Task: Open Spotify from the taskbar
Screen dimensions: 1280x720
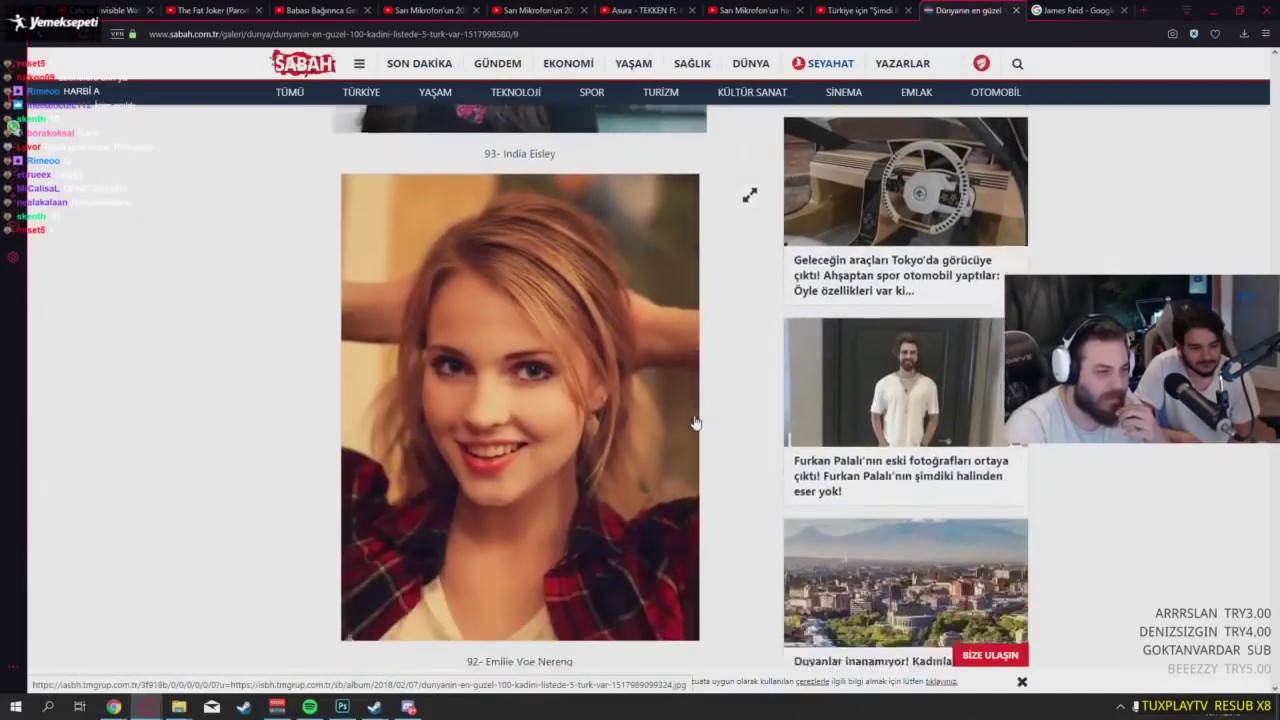Action: click(310, 707)
